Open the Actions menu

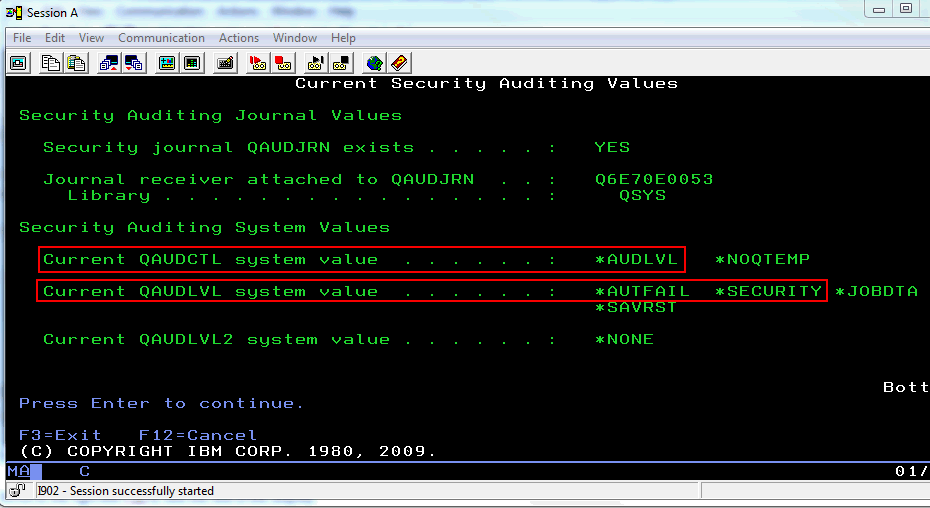tap(238, 38)
